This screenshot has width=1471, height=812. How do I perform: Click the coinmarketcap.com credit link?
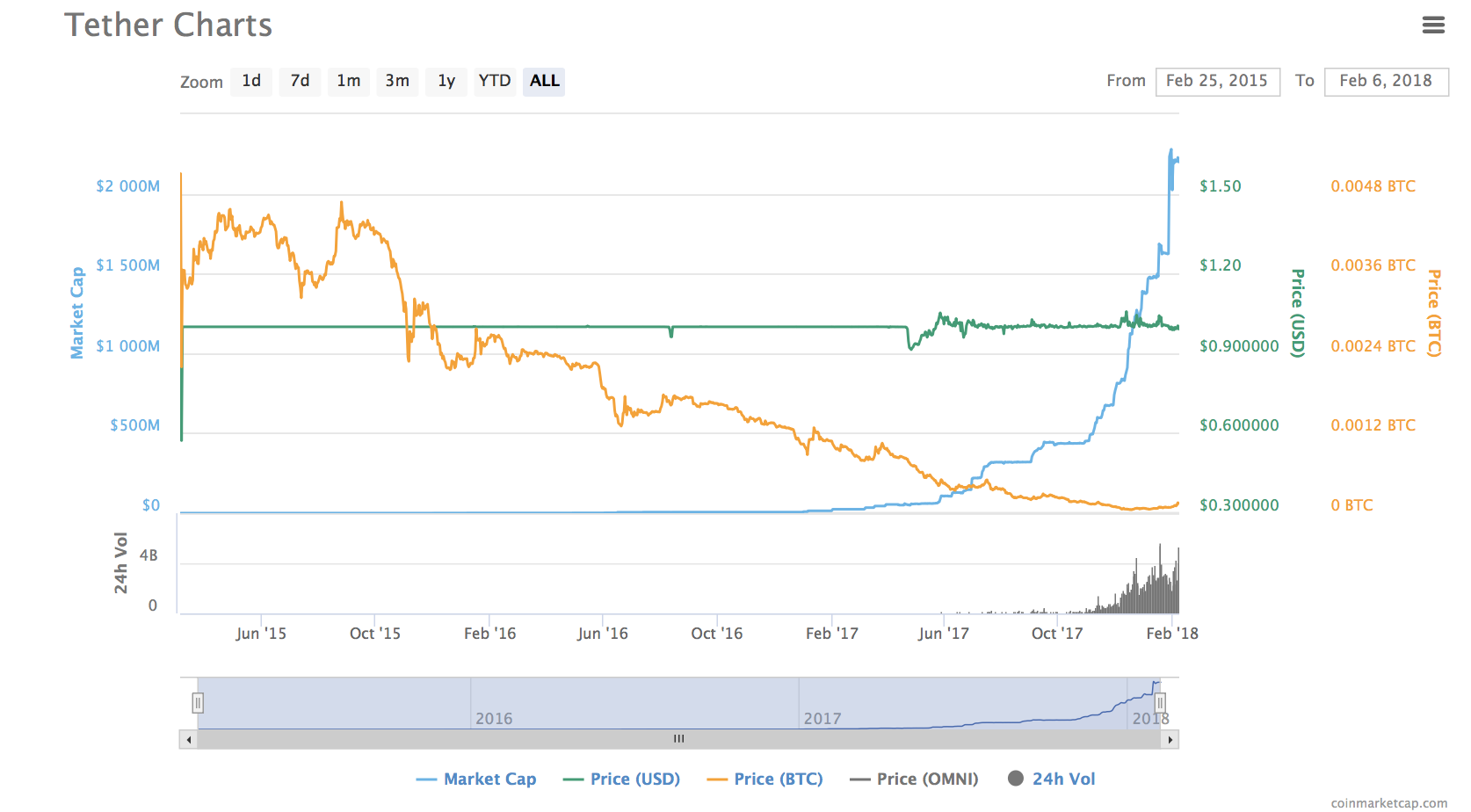coord(1388,803)
